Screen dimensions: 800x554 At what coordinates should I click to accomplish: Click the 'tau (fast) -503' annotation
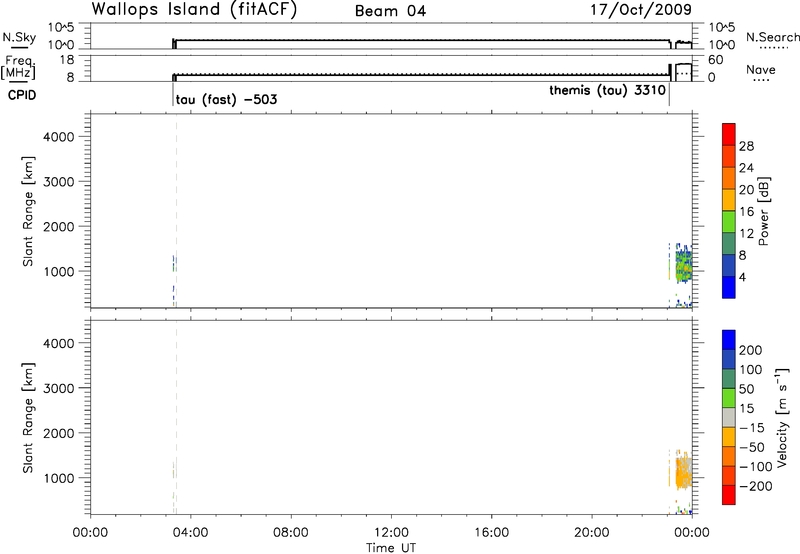click(x=227, y=99)
